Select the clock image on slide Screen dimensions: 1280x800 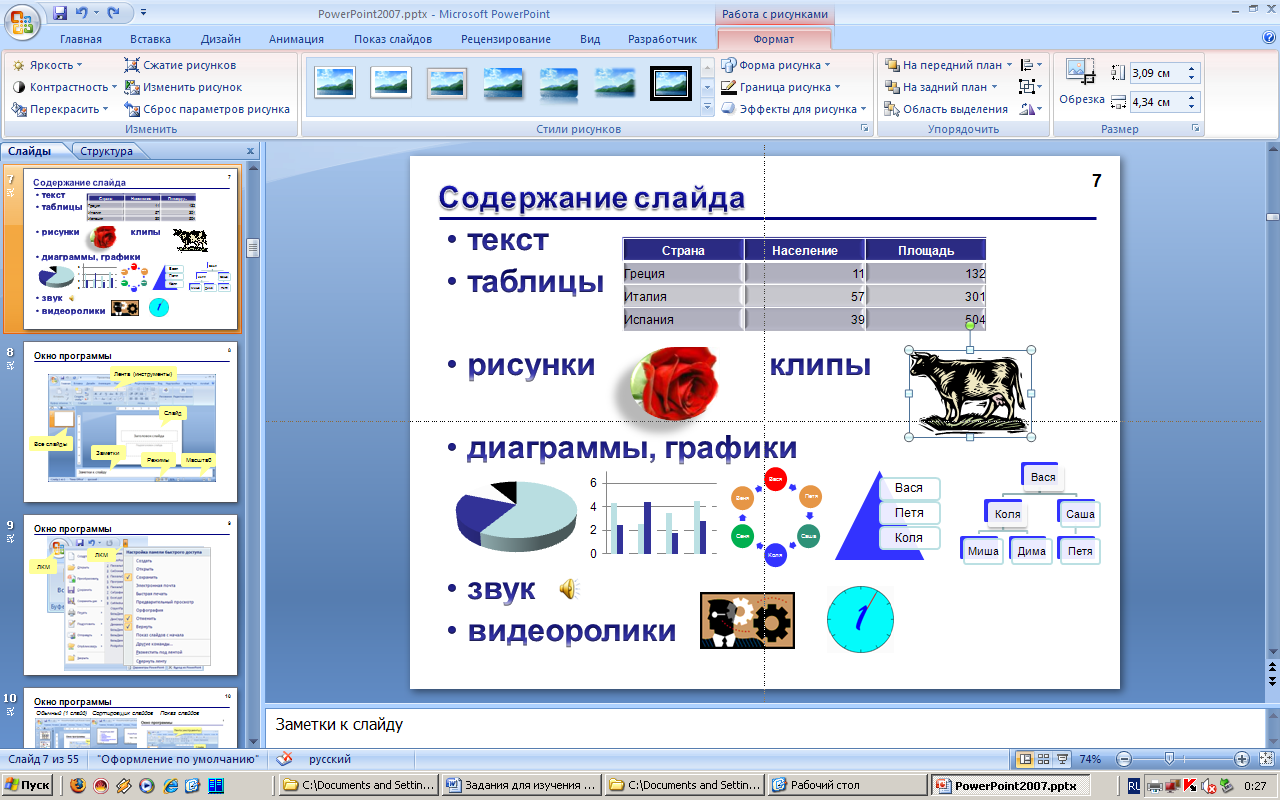[860, 620]
